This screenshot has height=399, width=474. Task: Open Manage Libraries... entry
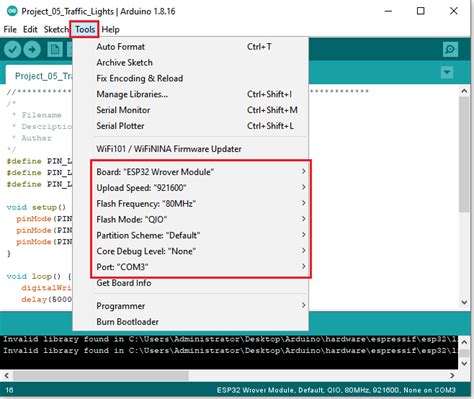point(190,94)
